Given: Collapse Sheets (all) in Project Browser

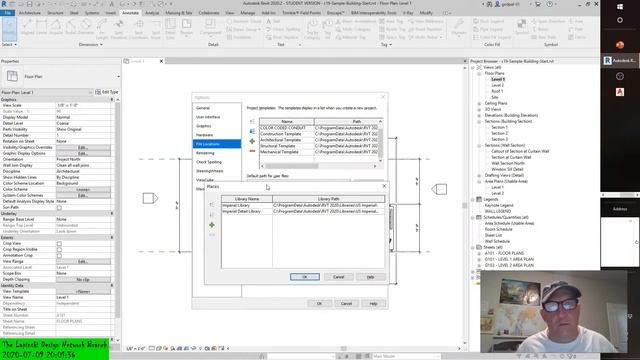Looking at the screenshot, I should pos(473,247).
